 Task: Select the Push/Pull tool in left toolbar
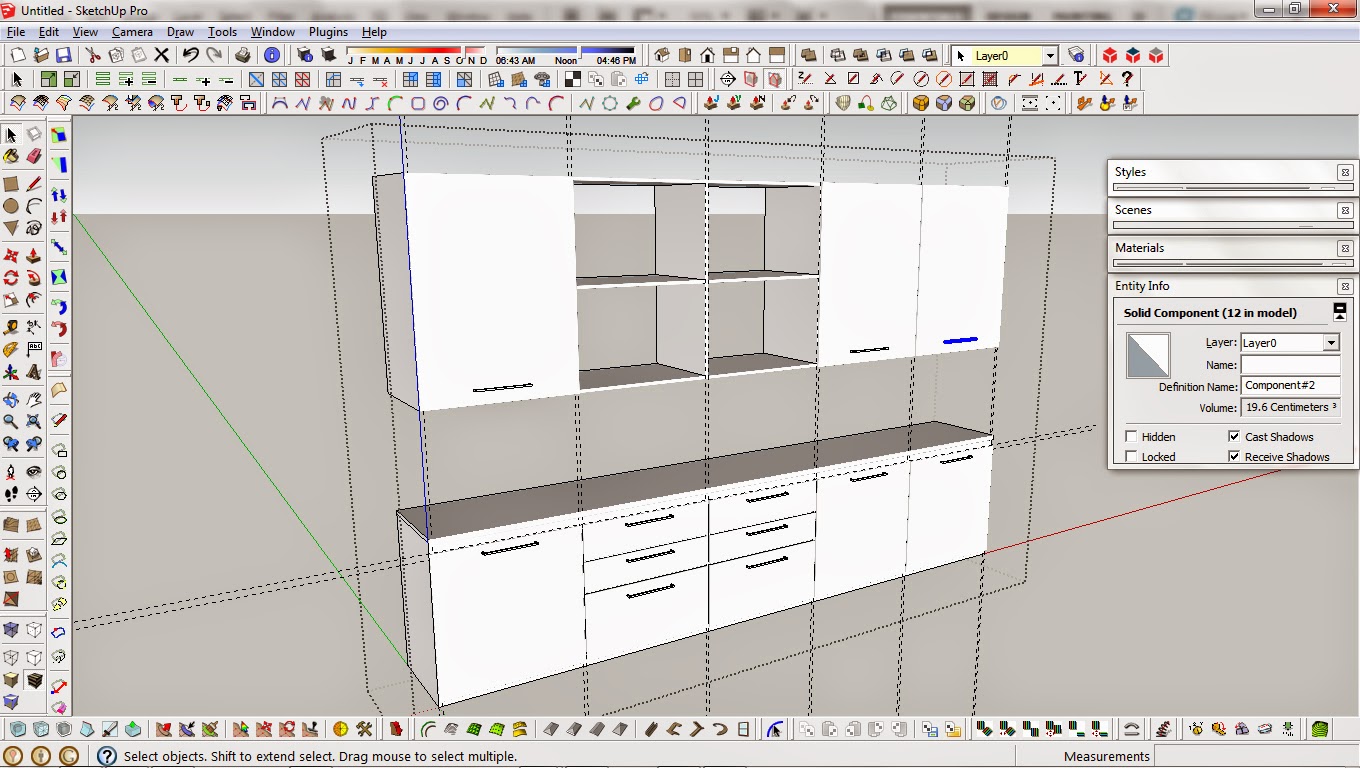tap(34, 255)
